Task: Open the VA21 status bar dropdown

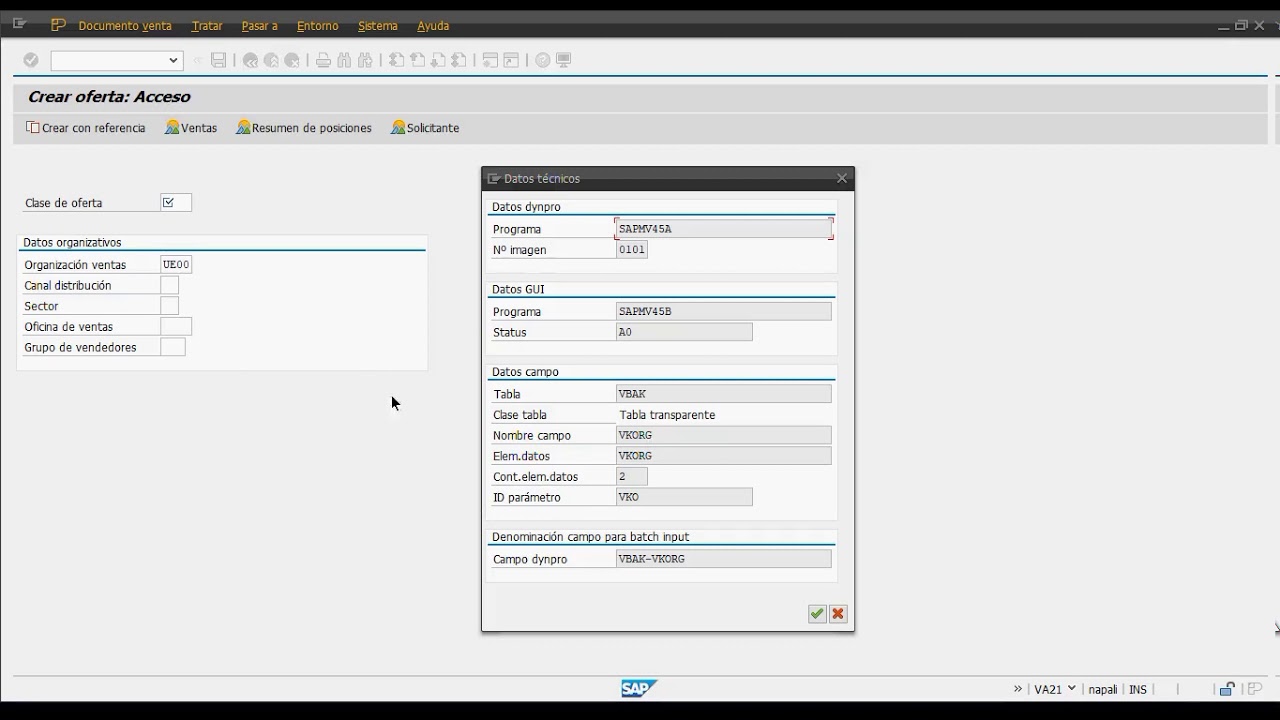Action: (1072, 688)
